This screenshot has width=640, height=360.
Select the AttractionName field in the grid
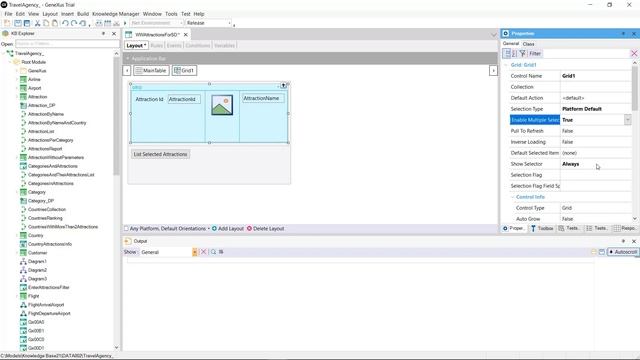262,98
